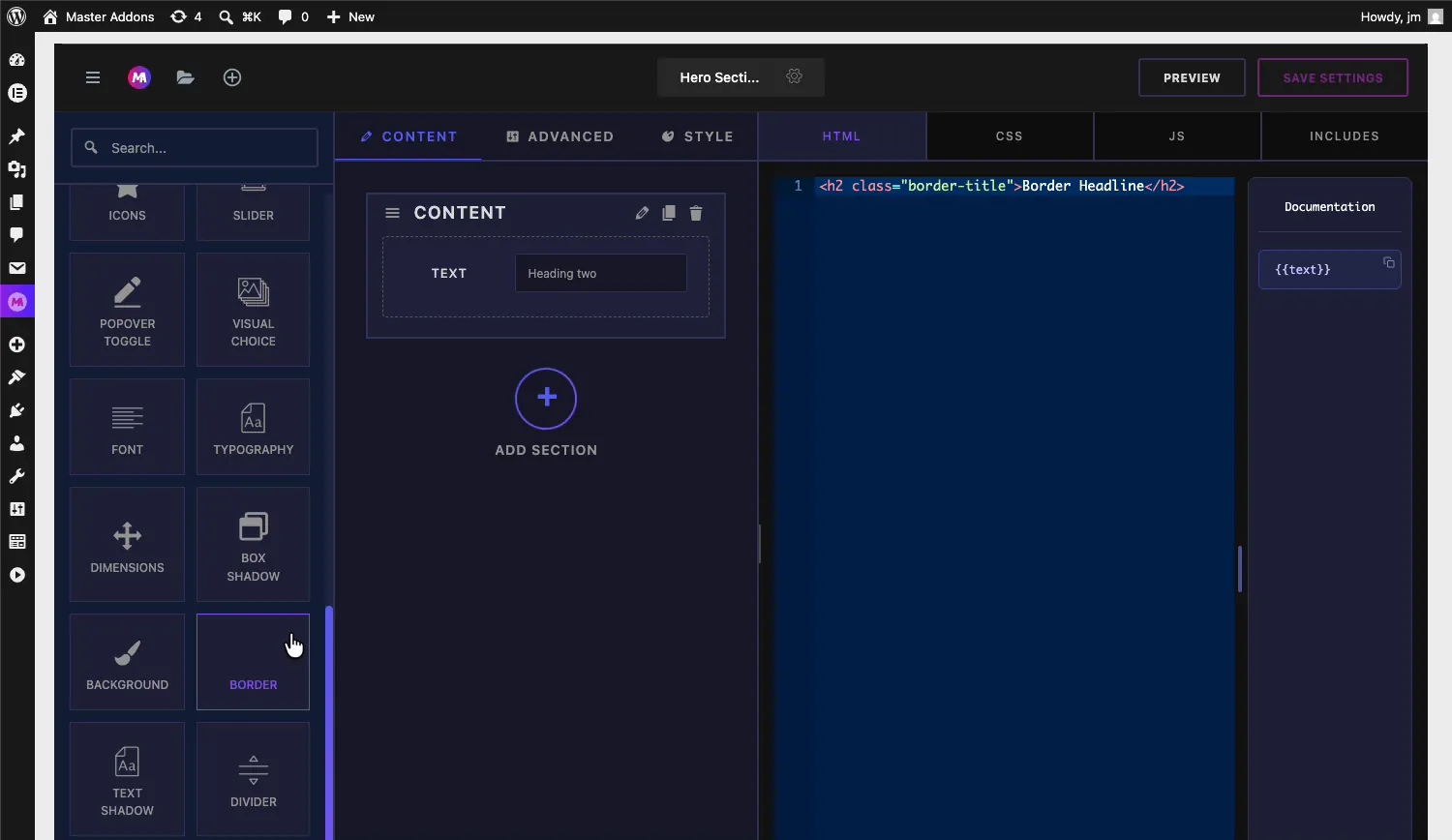
Task: Go to the Master Addons site home
Action: point(99,16)
